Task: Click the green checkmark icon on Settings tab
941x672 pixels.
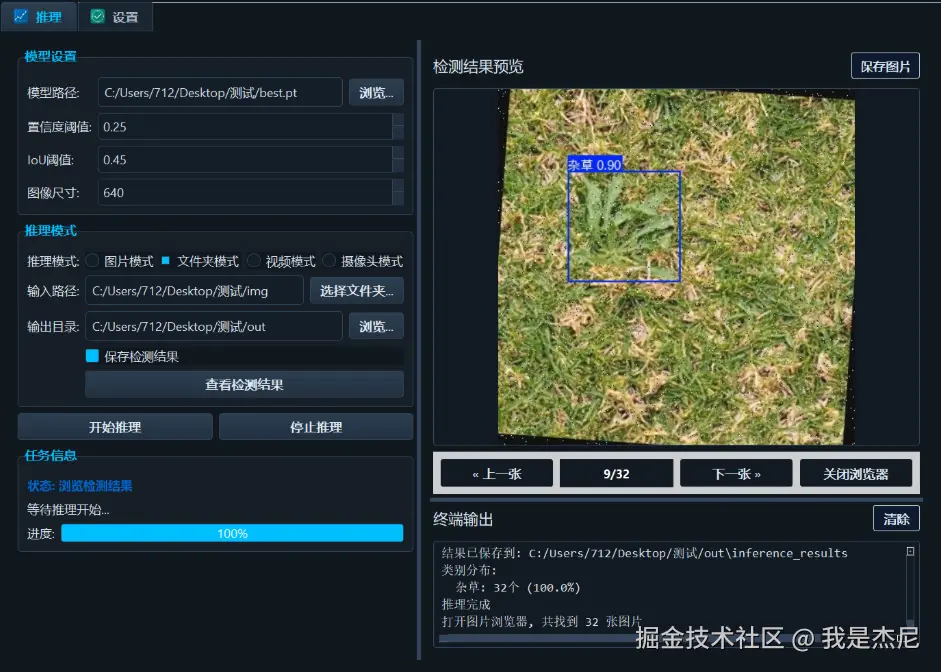Action: pyautogui.click(x=95, y=16)
